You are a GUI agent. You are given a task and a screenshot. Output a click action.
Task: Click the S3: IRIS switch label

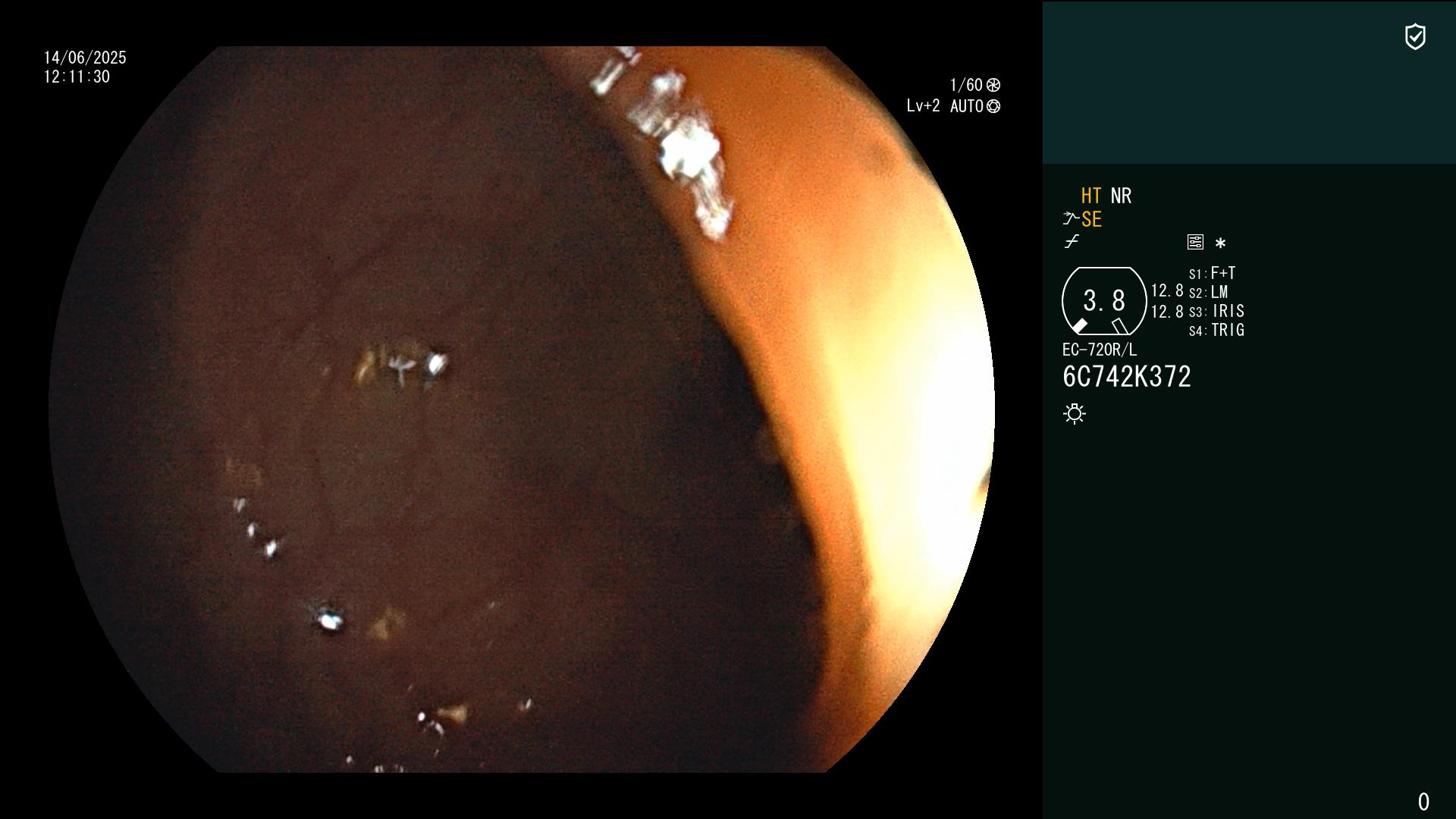coord(1216,311)
